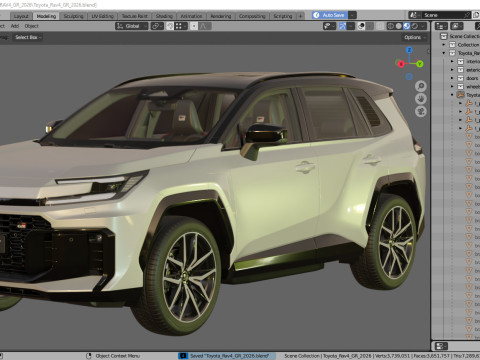Align view to X axis gizmo
This screenshot has width=480, height=360.
(401, 63)
